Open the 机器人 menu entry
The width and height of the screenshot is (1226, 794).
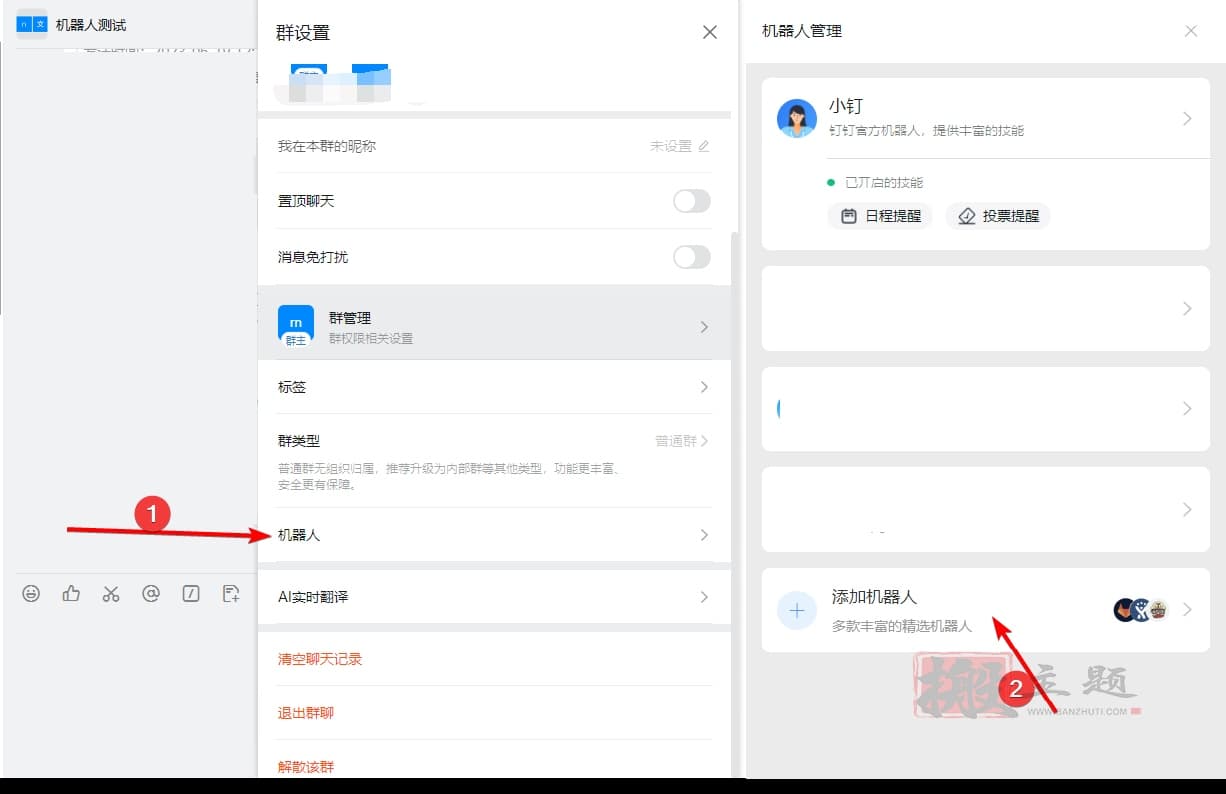tap(494, 535)
